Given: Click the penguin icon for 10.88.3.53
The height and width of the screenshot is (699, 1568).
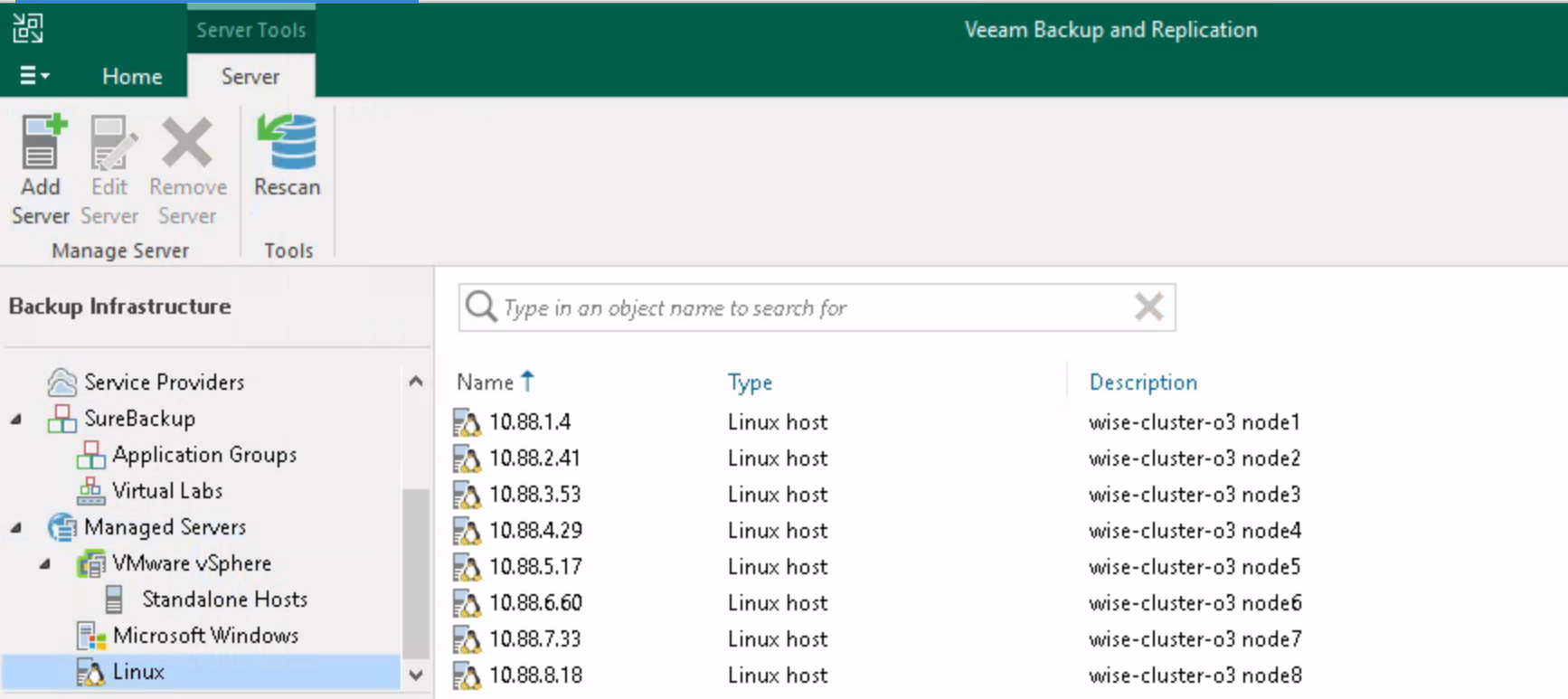Looking at the screenshot, I should (467, 495).
